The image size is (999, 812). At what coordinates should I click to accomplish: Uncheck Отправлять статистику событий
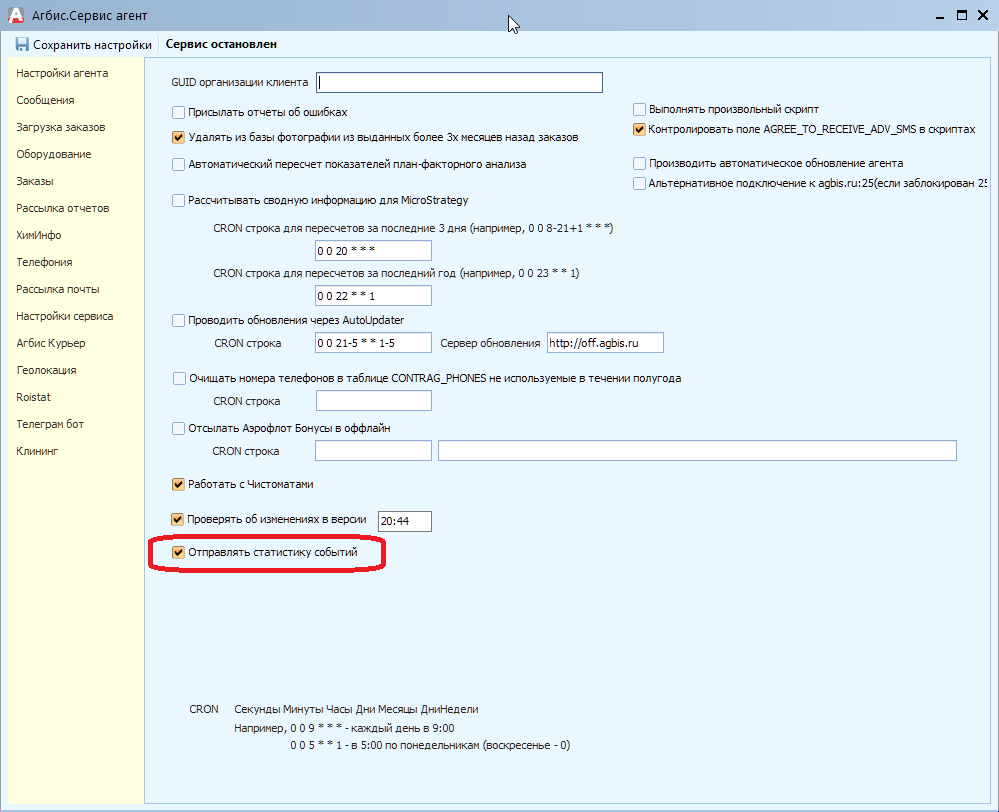pyautogui.click(x=178, y=553)
